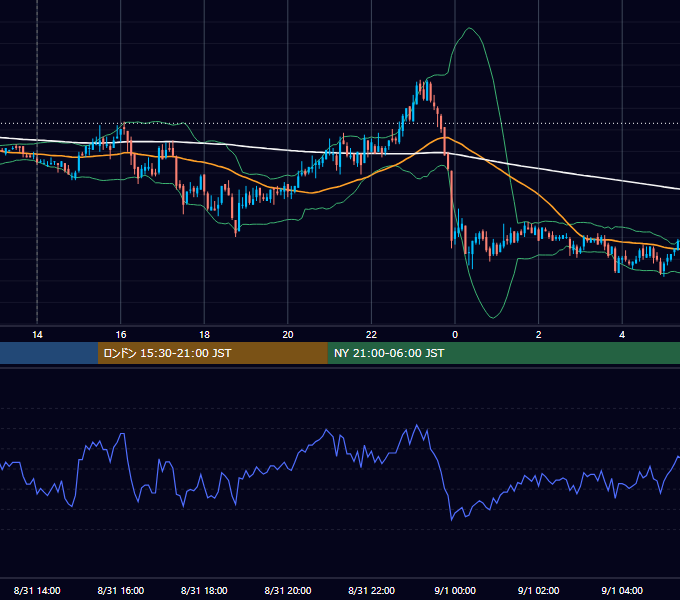Click the ロンドン 15:30-21:00 JST session bar

[212, 353]
